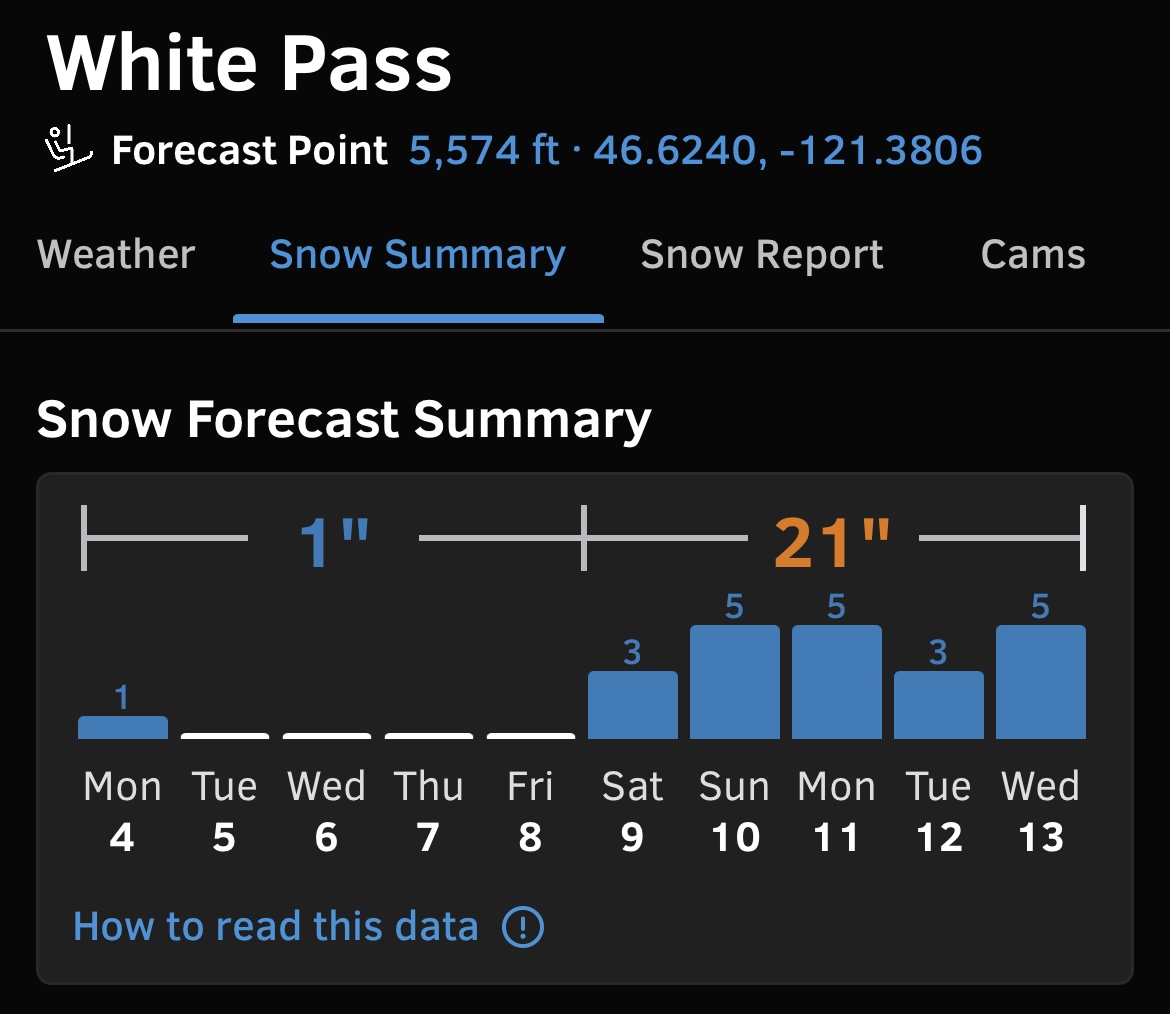Click the elevation and coordinates link
Screen dimensions: 1170x1014
tap(695, 150)
